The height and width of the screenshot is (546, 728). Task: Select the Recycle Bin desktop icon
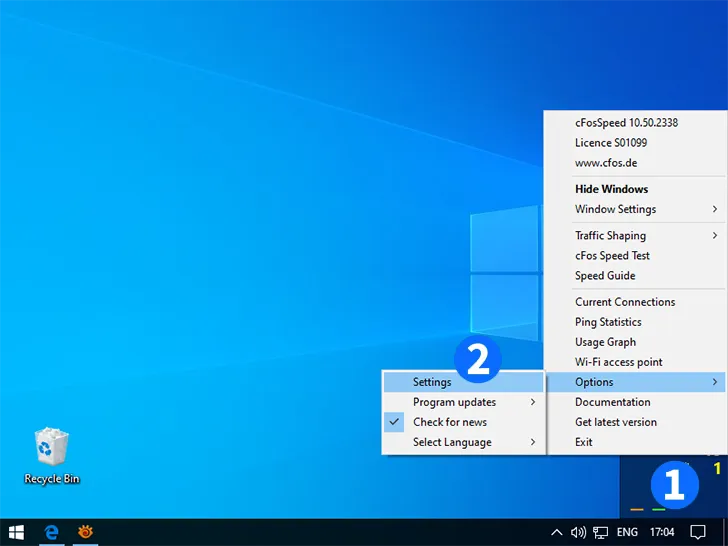click(52, 456)
